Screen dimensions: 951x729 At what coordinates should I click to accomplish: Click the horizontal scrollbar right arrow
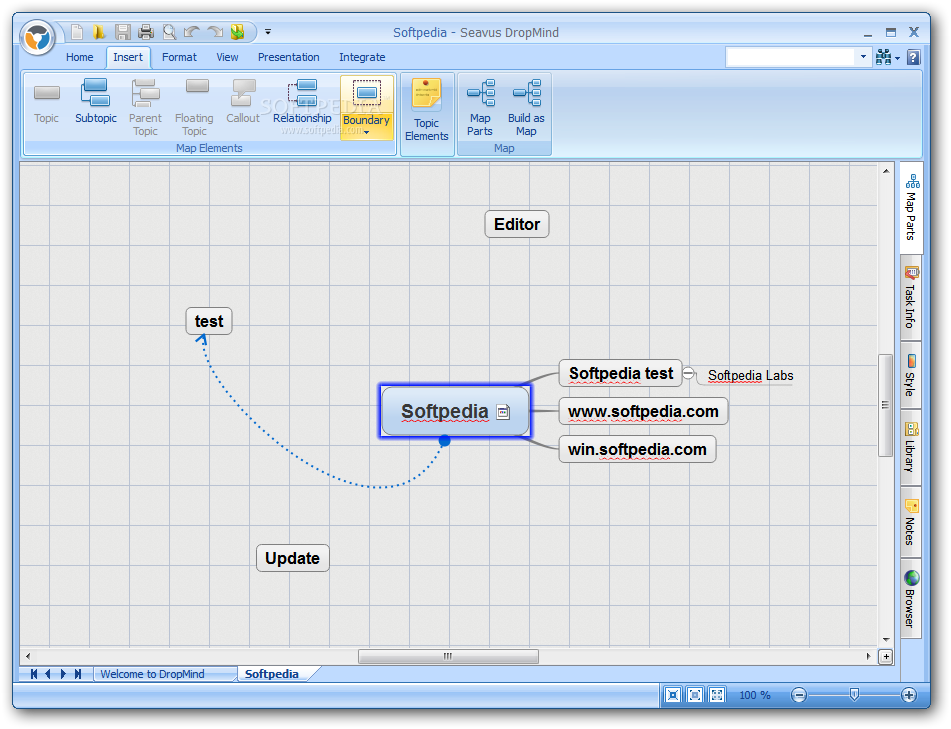(x=869, y=656)
